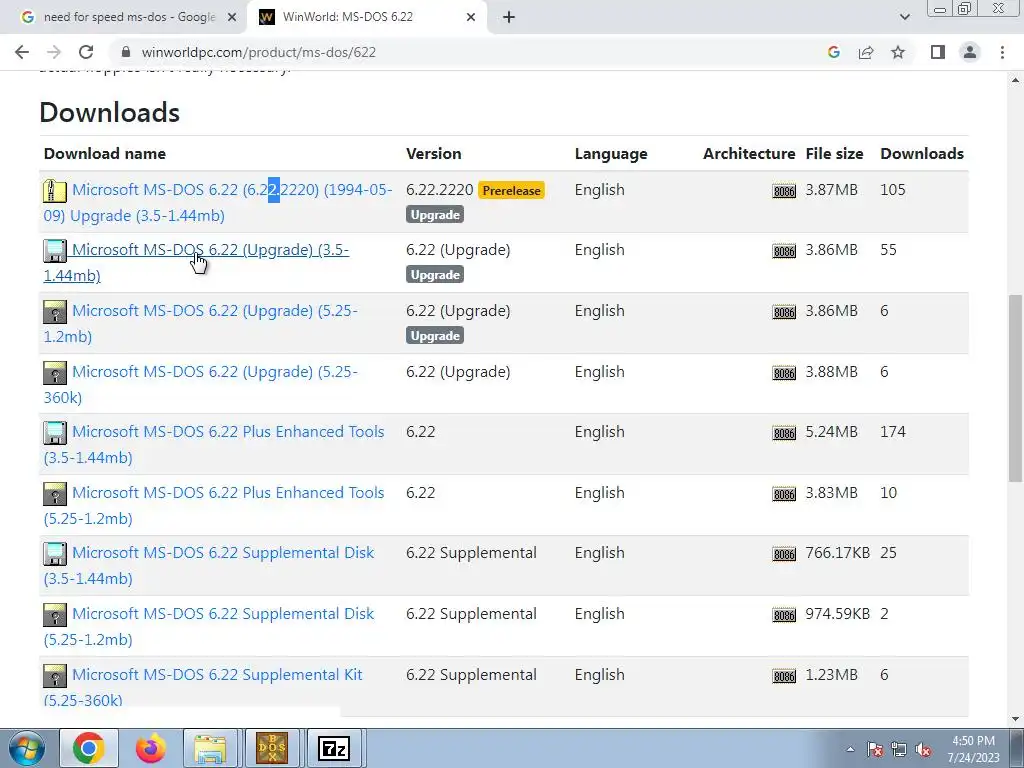1024x768 pixels.
Task: Open the Chrome profile icon
Action: [x=970, y=52]
